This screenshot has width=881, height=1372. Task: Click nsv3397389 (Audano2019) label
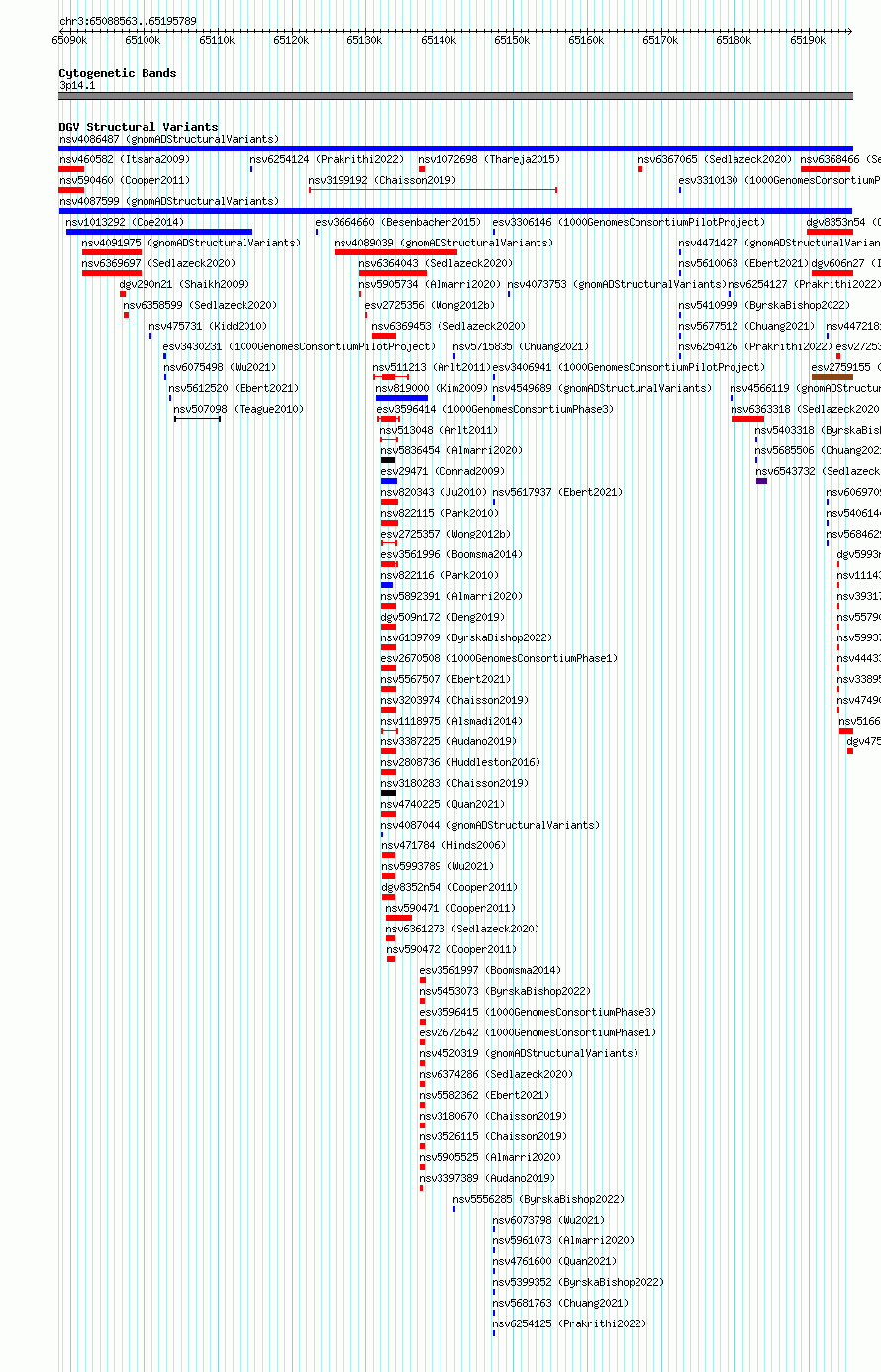(487, 1178)
